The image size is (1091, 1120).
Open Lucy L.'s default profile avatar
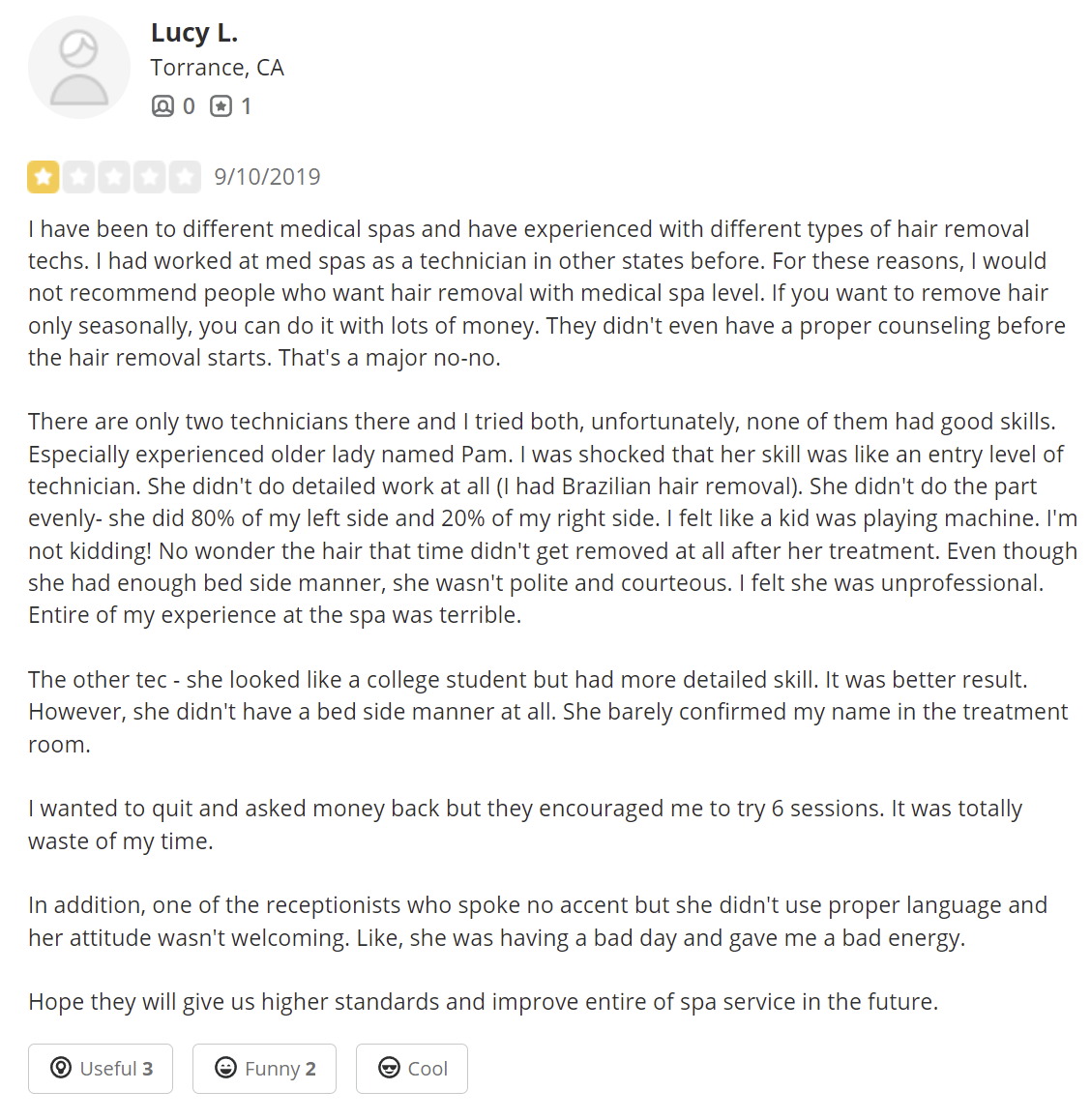(79, 67)
